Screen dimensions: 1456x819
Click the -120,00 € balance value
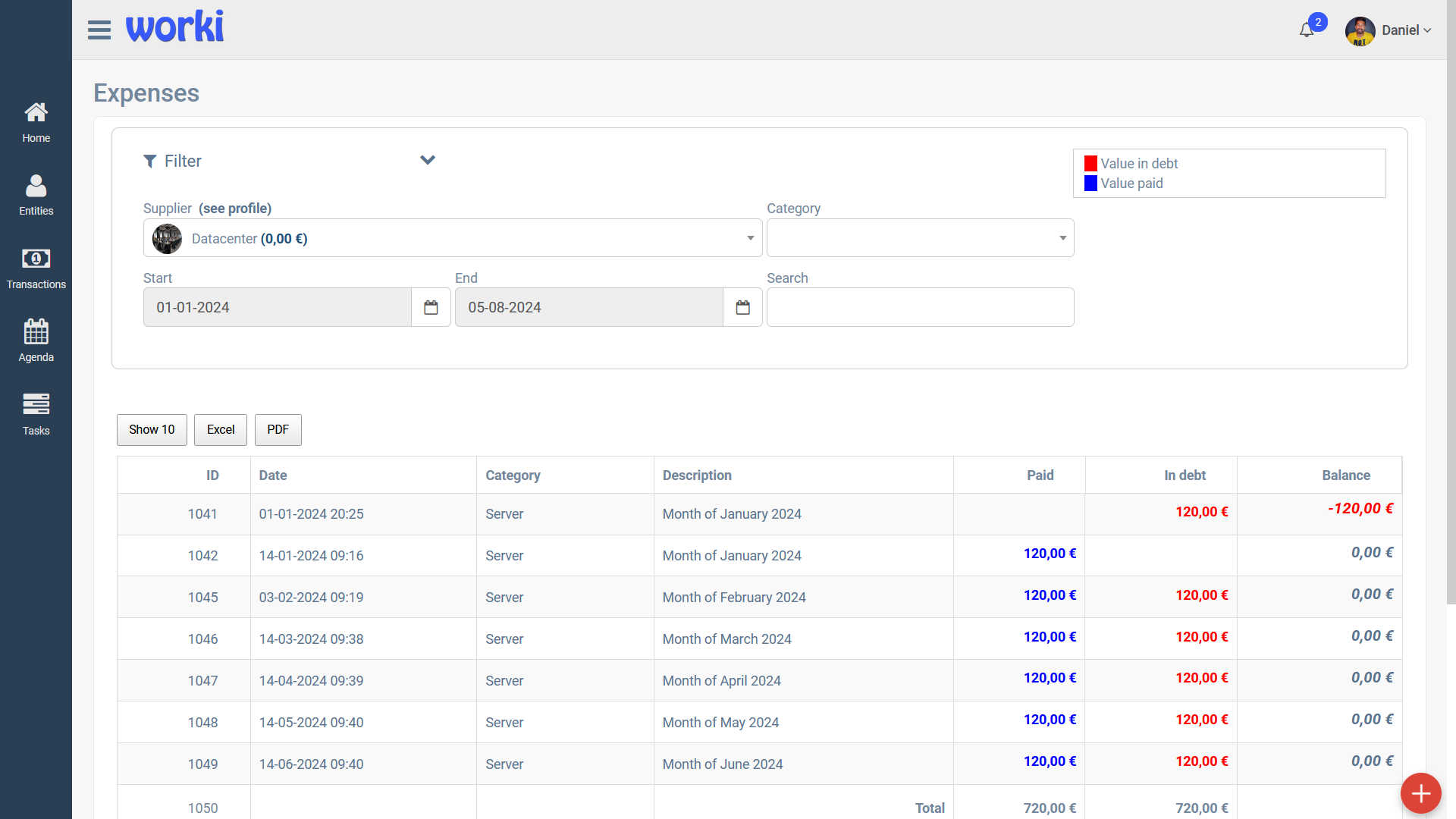coord(1360,509)
